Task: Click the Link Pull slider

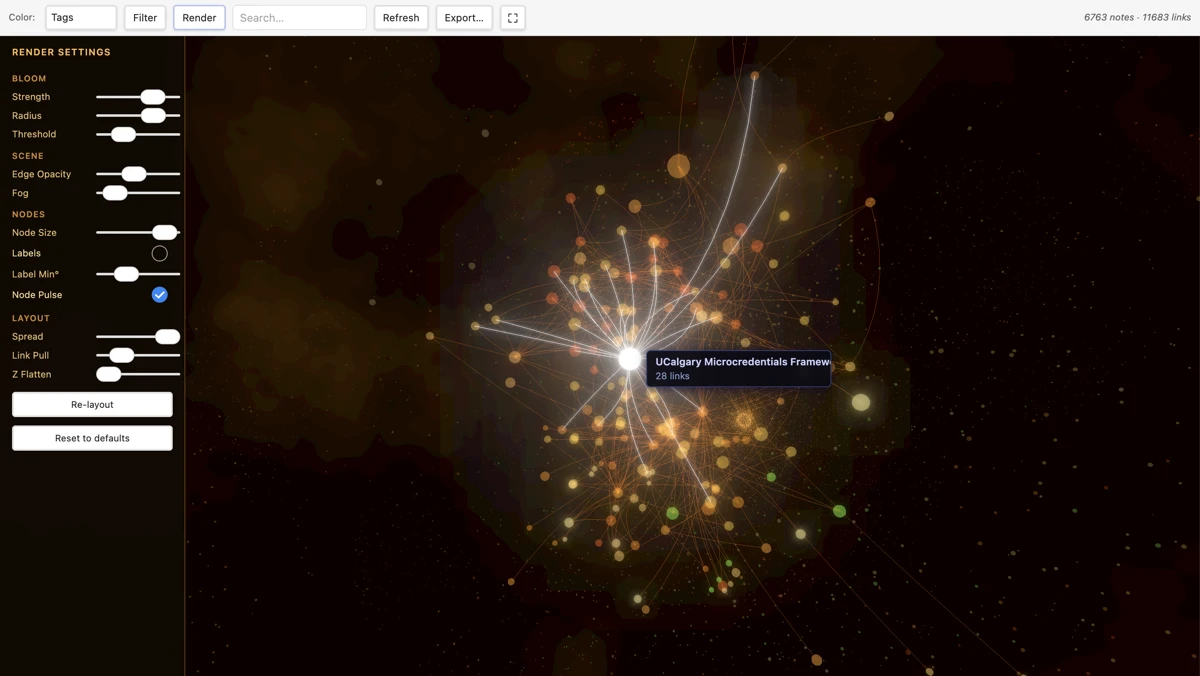Action: point(138,355)
